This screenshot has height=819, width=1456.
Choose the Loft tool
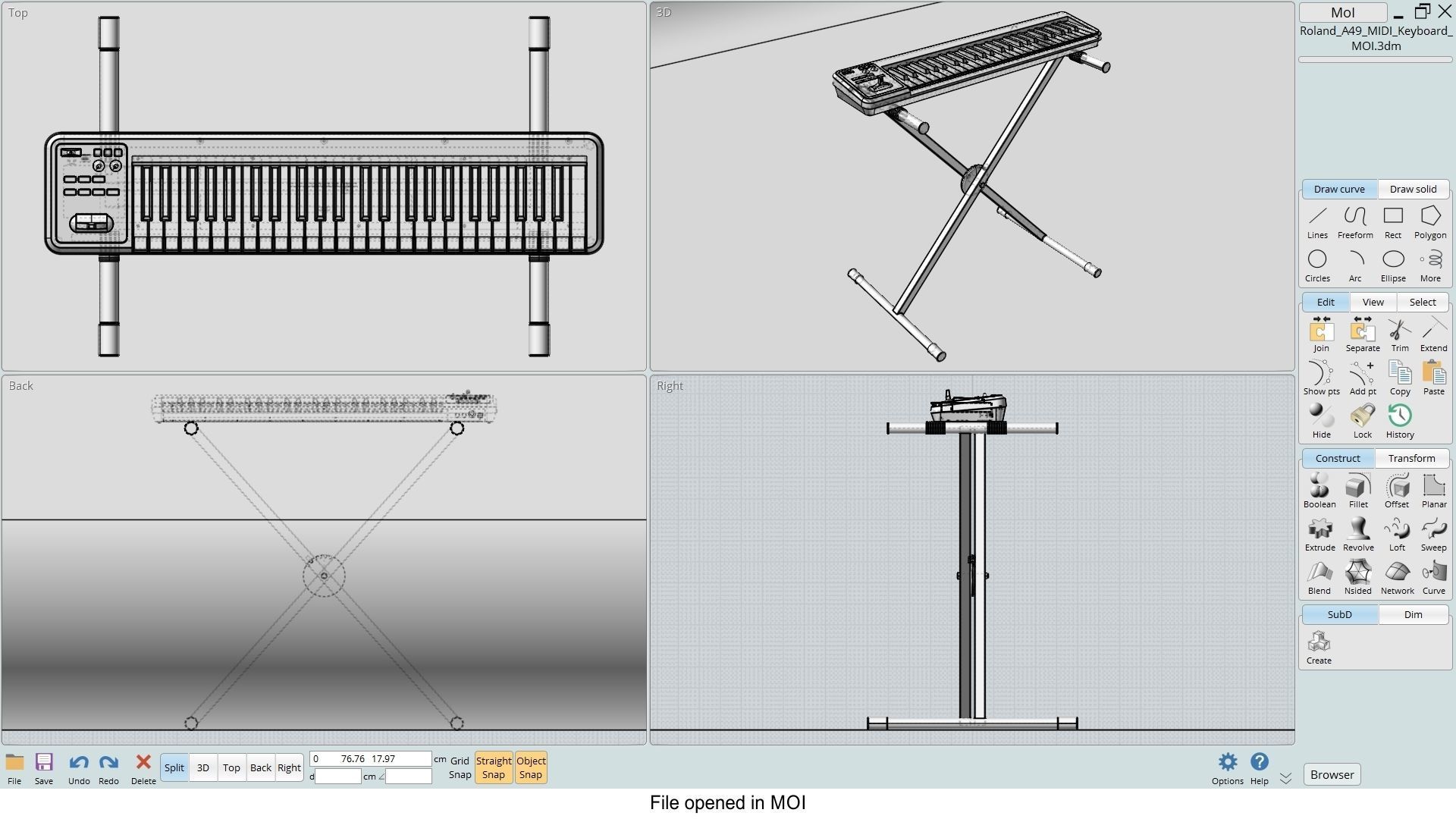(1397, 535)
